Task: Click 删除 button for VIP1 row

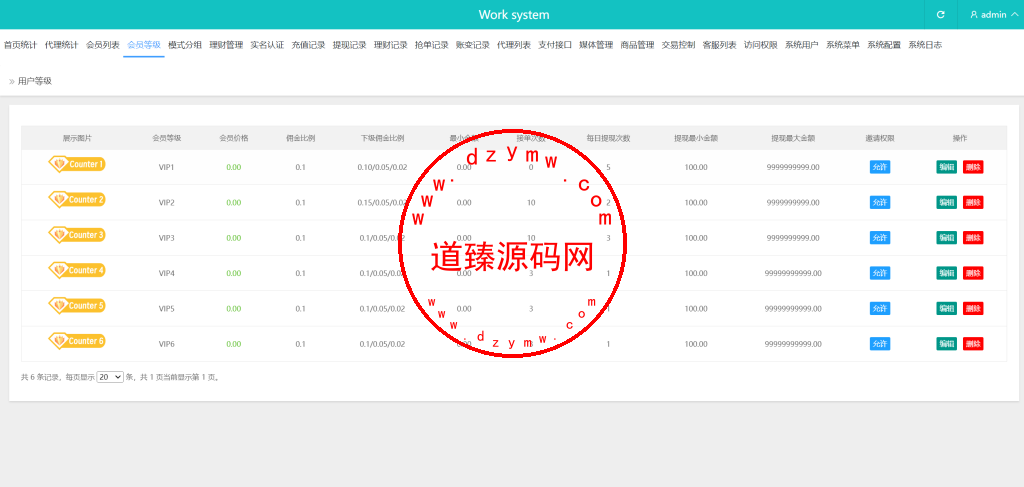Action: point(973,167)
